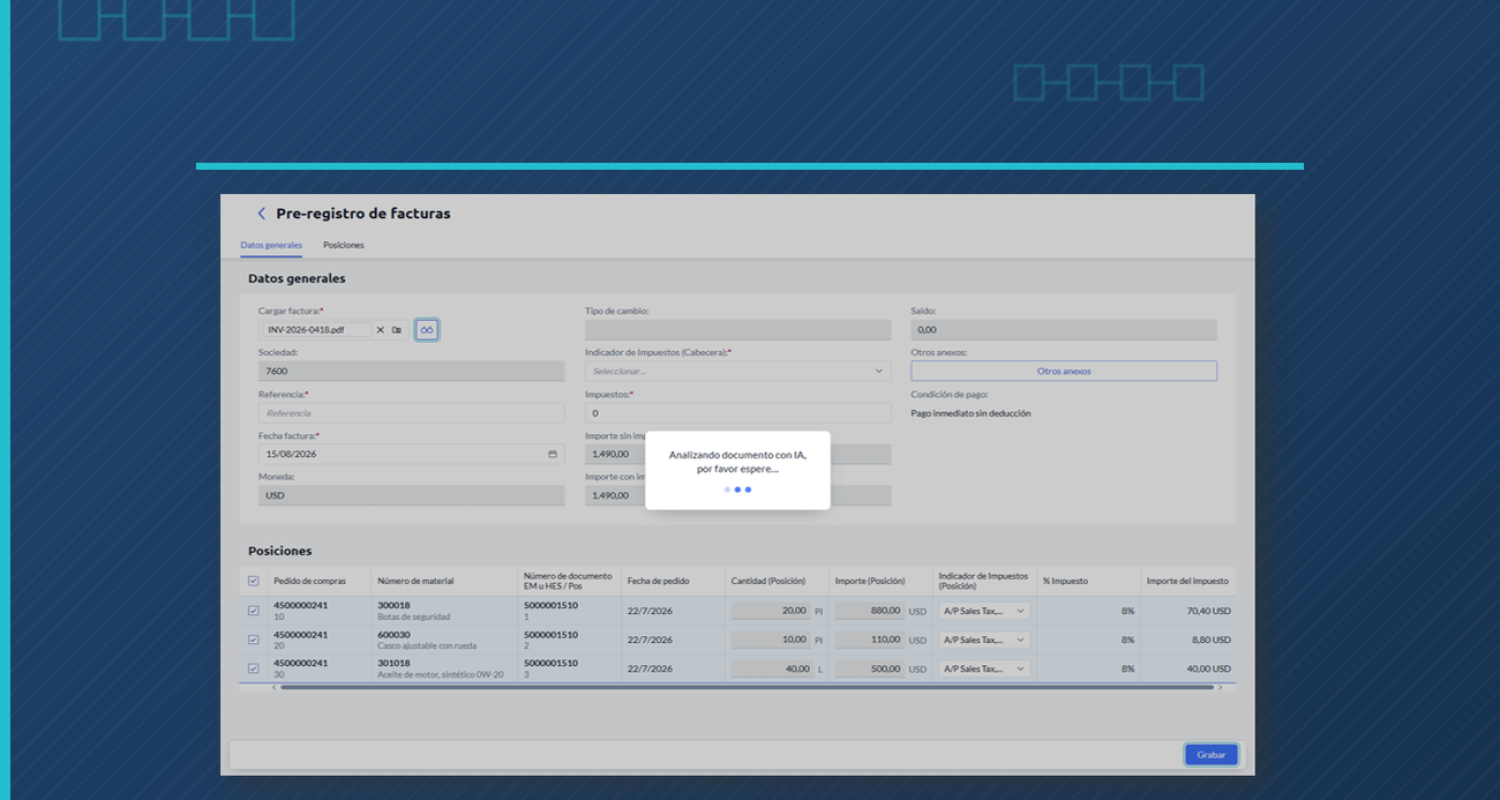This screenshot has width=1500, height=800.
Task: Switch to the Posiciones tab
Action: 343,245
